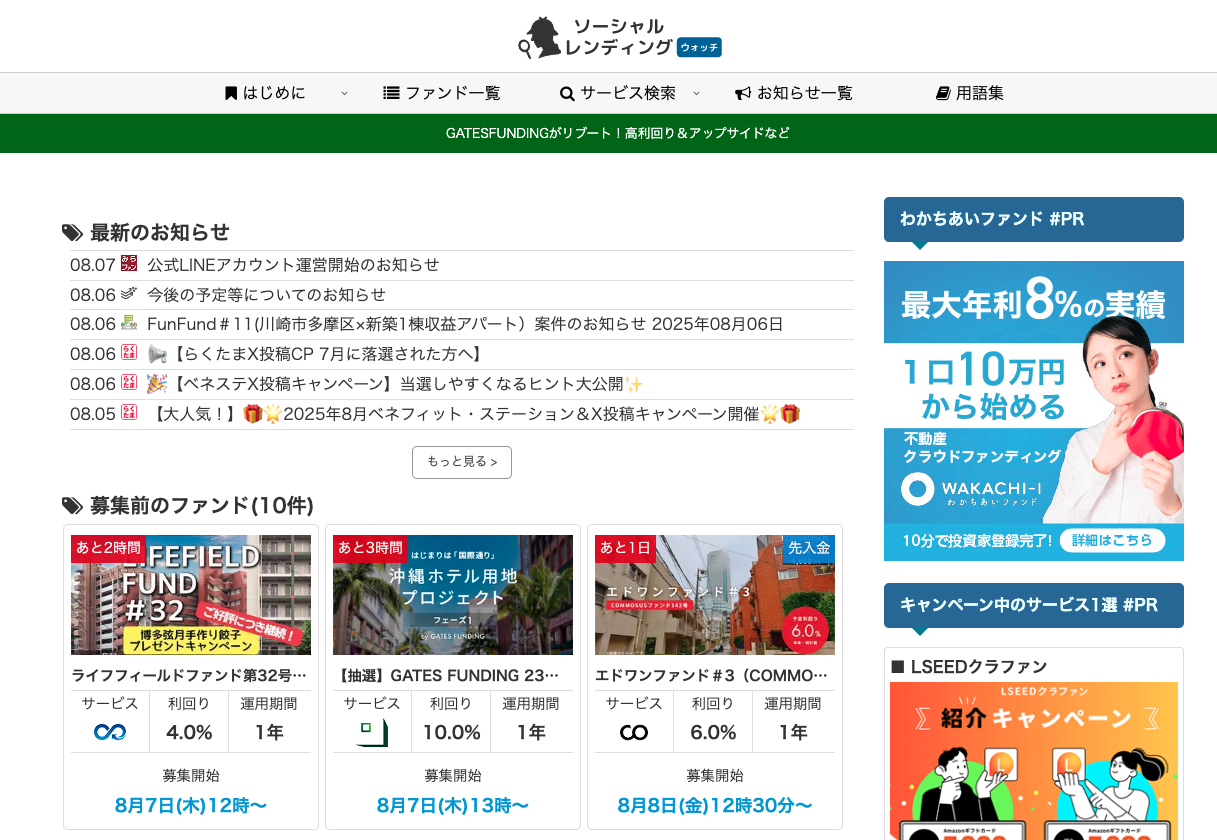Click the tags icon beside 最新のお知らせ
1217x840 pixels.
click(x=72, y=233)
